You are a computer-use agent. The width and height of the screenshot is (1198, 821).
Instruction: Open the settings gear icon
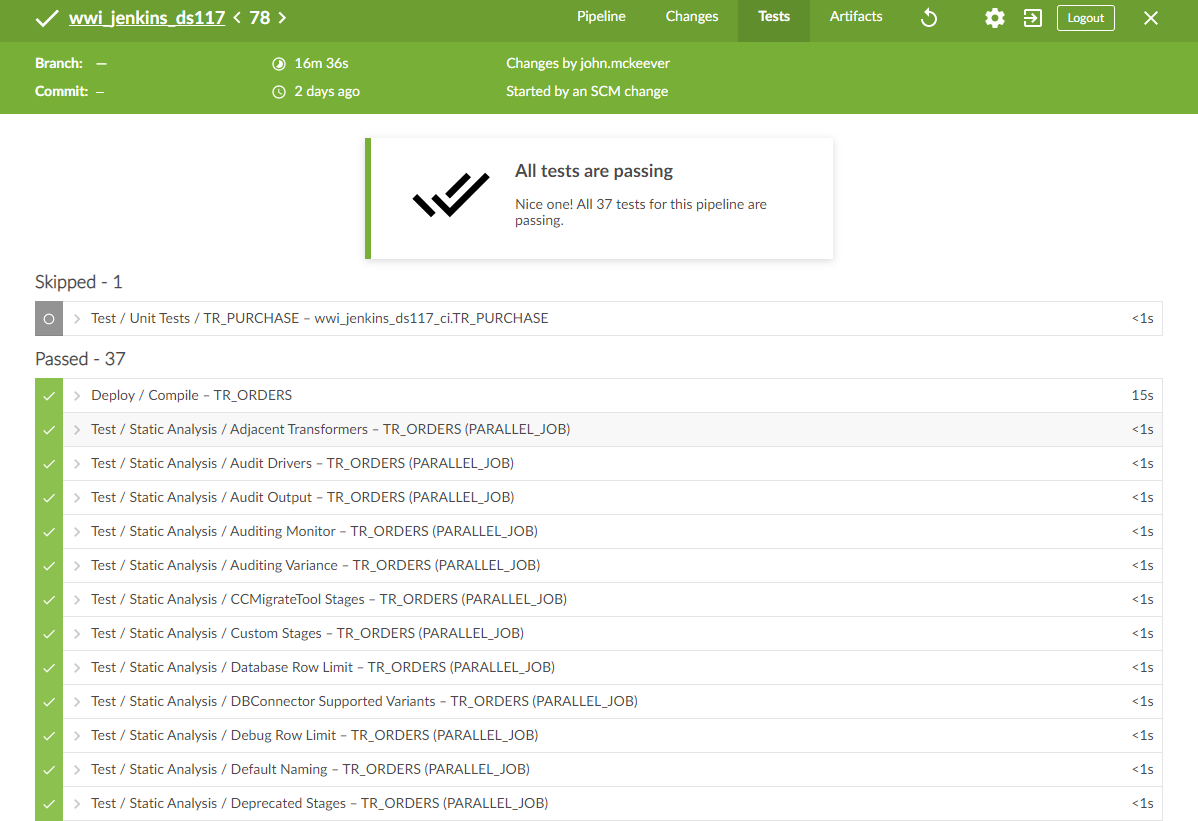coord(994,18)
